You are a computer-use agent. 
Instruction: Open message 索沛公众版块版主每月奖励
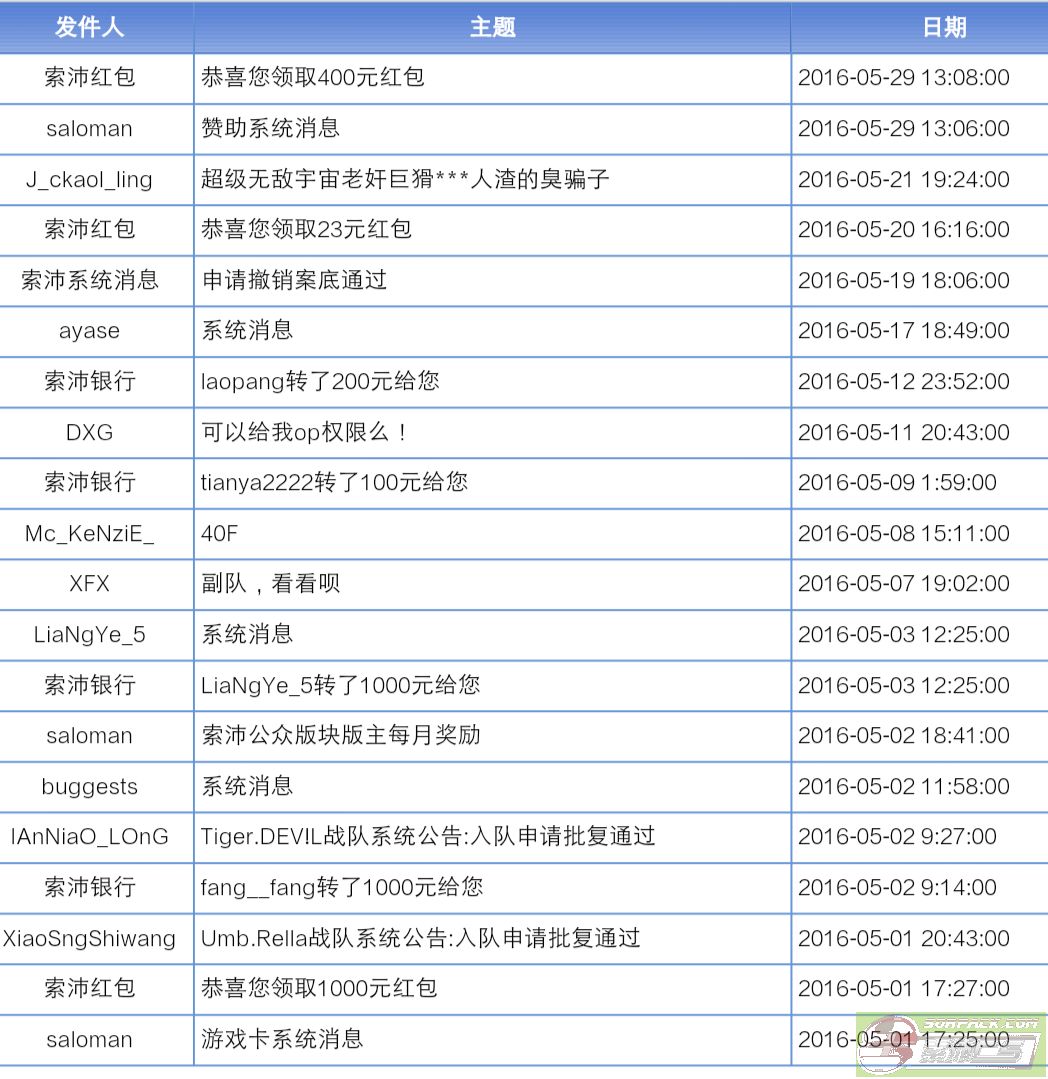(341, 736)
